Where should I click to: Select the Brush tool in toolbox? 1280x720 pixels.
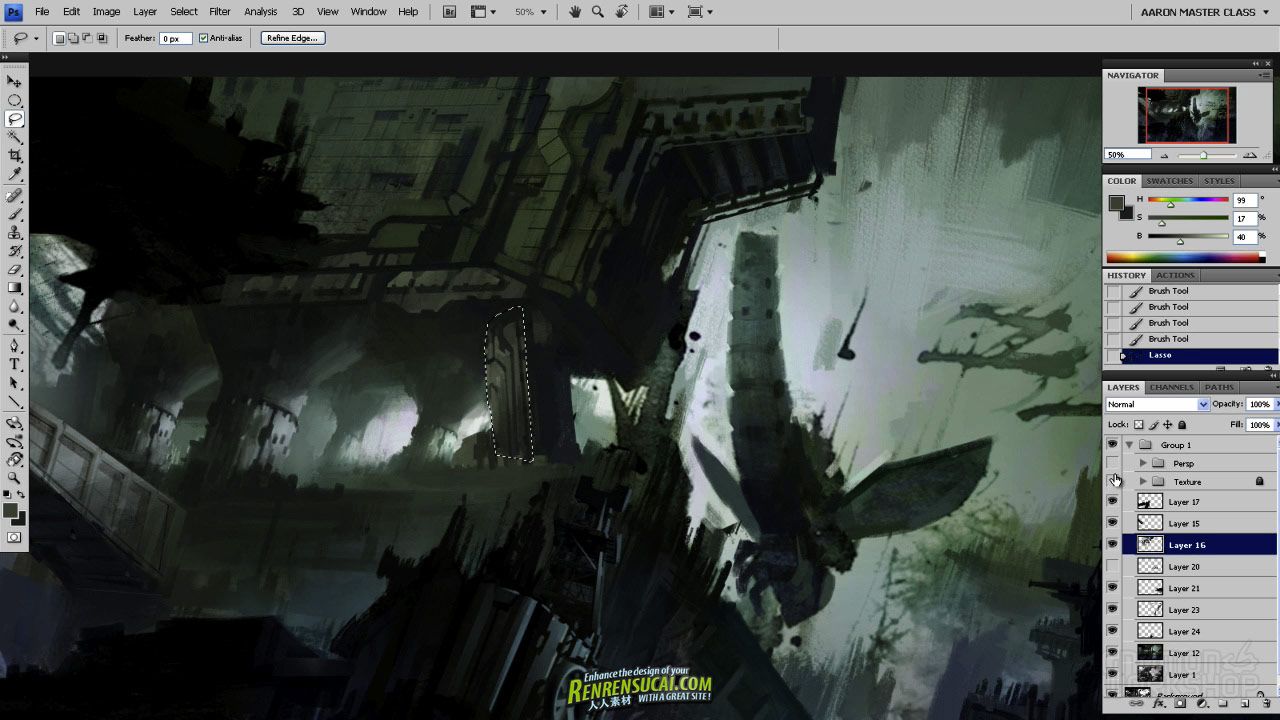14,214
